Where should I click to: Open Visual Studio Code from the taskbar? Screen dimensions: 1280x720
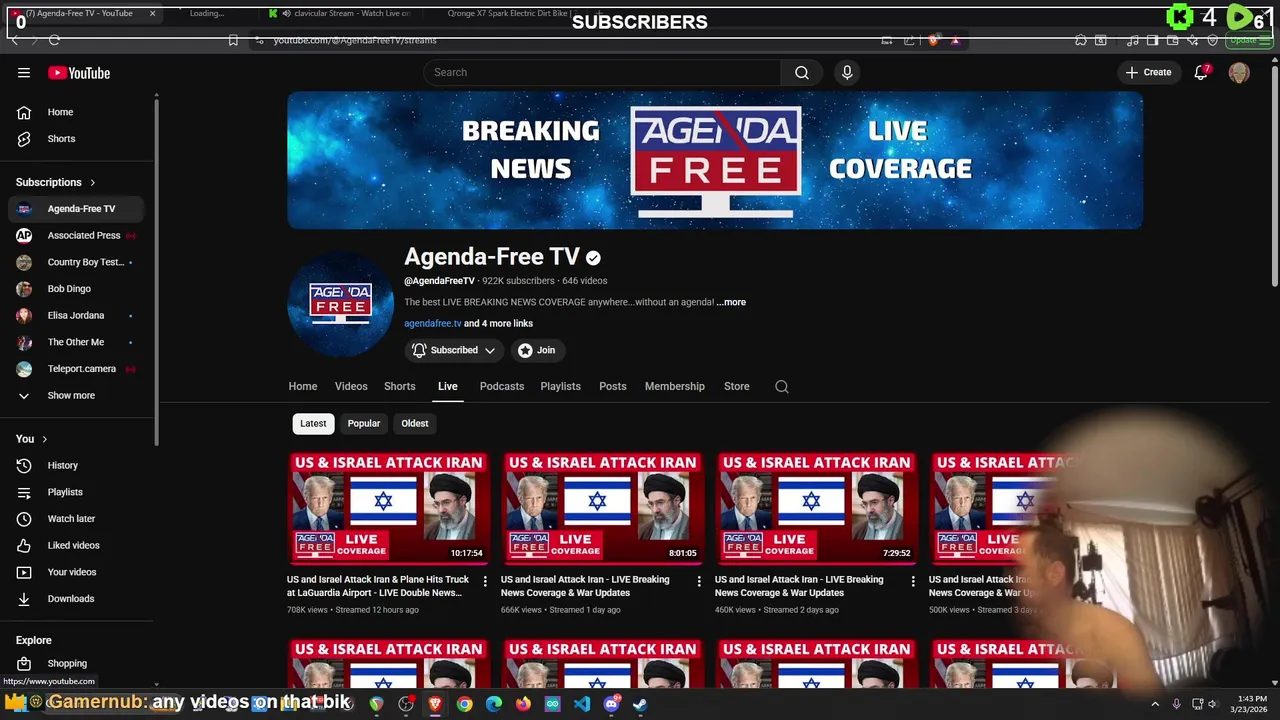click(x=582, y=704)
